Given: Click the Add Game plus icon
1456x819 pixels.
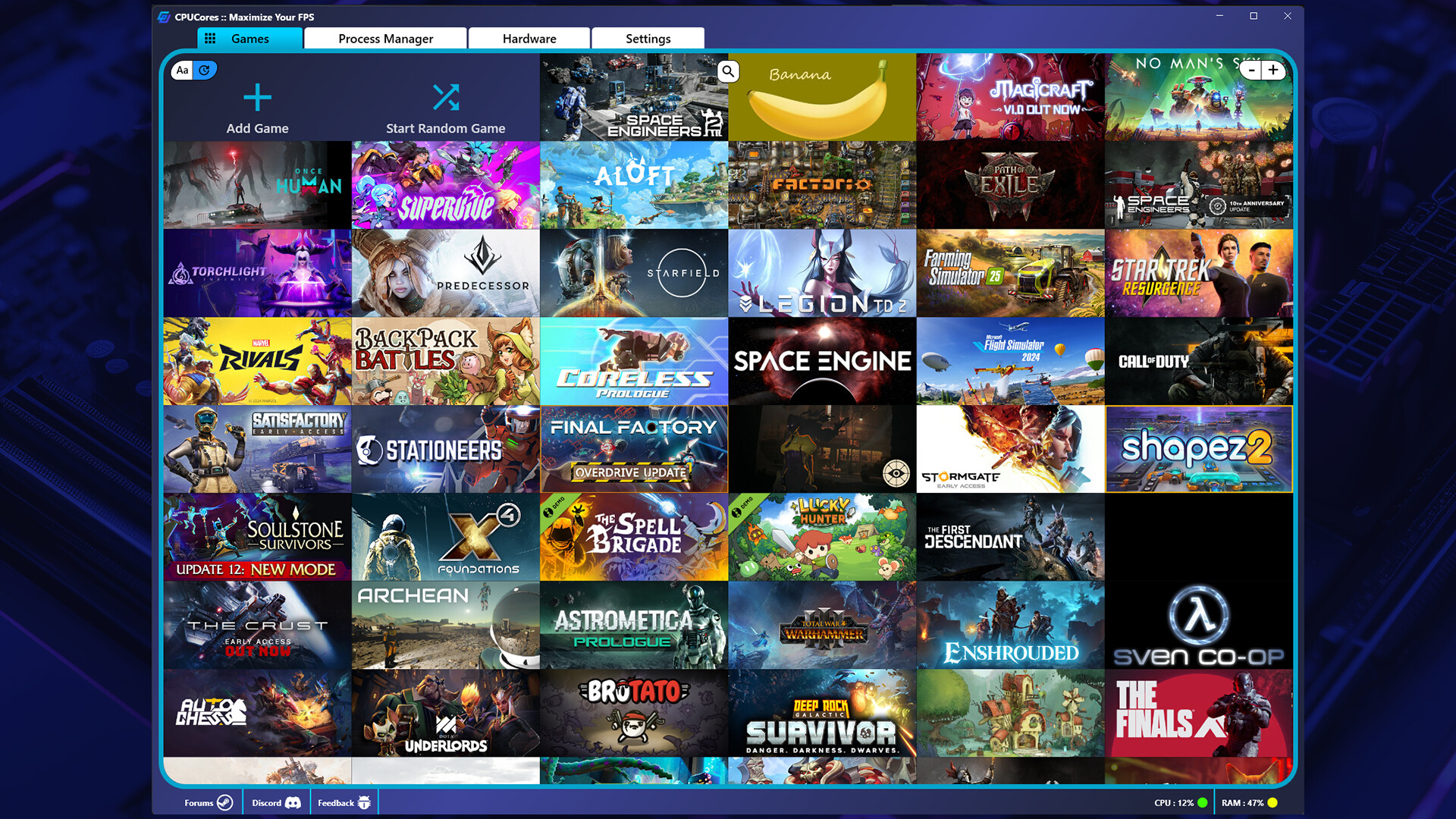Looking at the screenshot, I should click(x=256, y=97).
